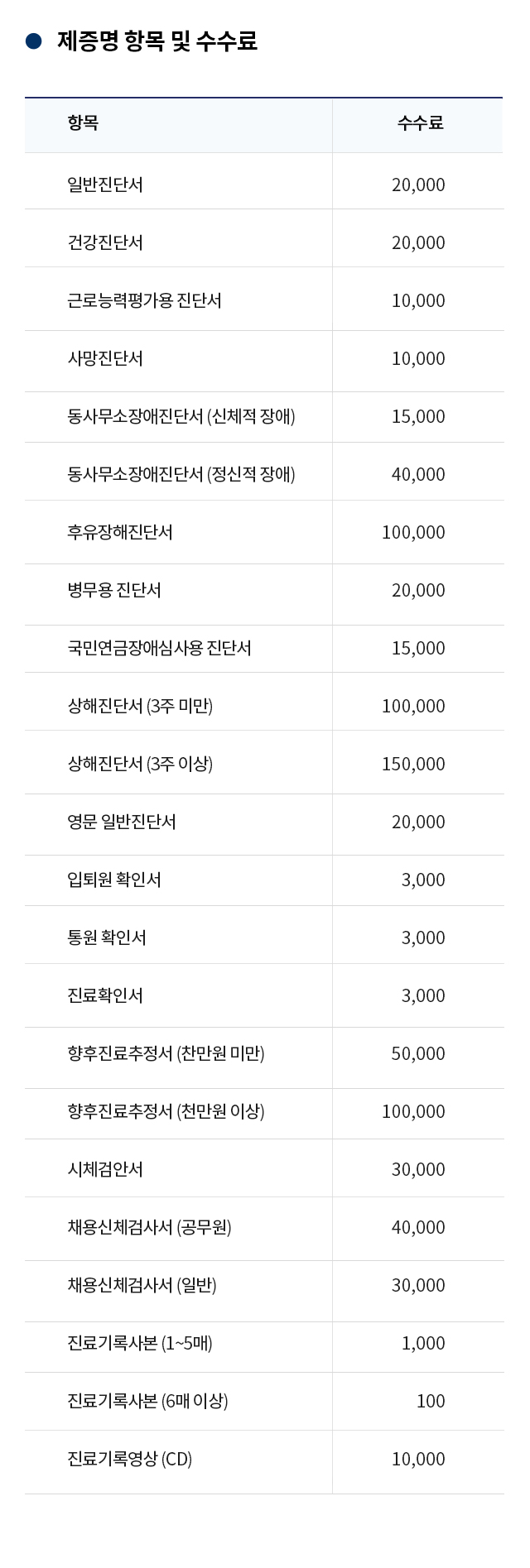Select the 항목 column header
Screen dimensions: 530x1568
click(x=83, y=123)
